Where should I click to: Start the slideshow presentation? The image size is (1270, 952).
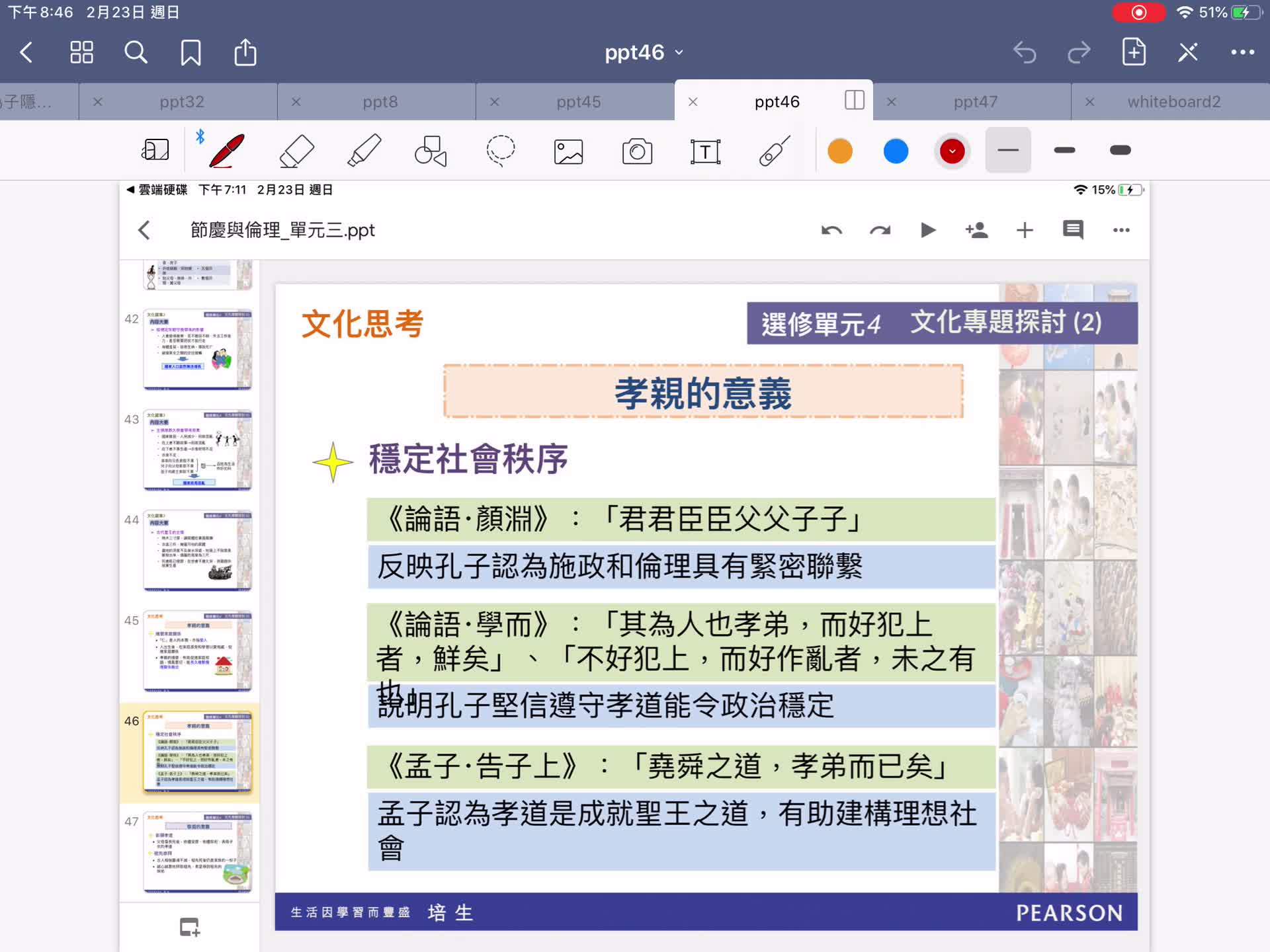[928, 230]
